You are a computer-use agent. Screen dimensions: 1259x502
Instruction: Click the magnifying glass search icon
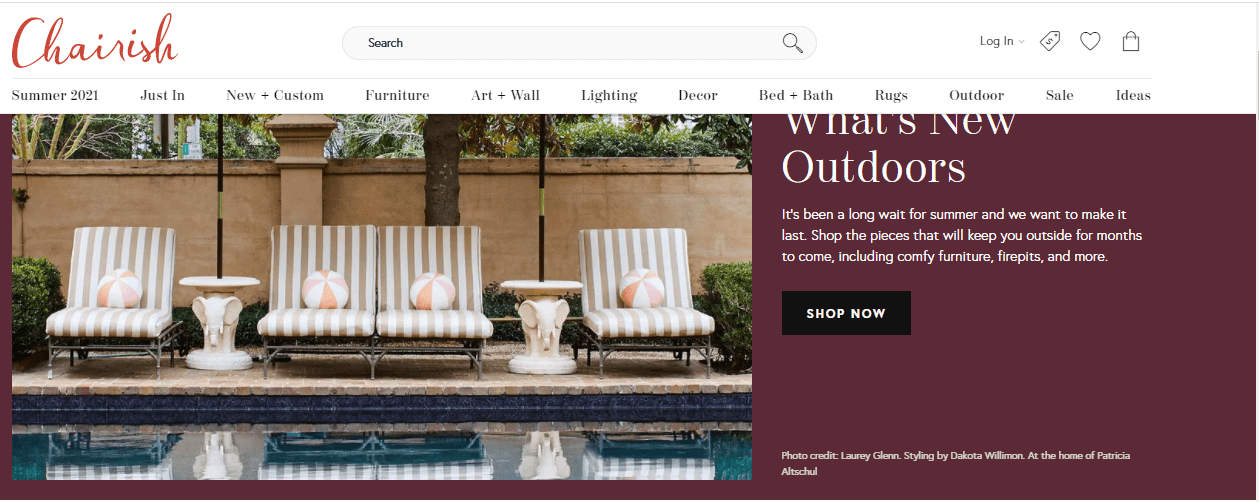[x=792, y=43]
